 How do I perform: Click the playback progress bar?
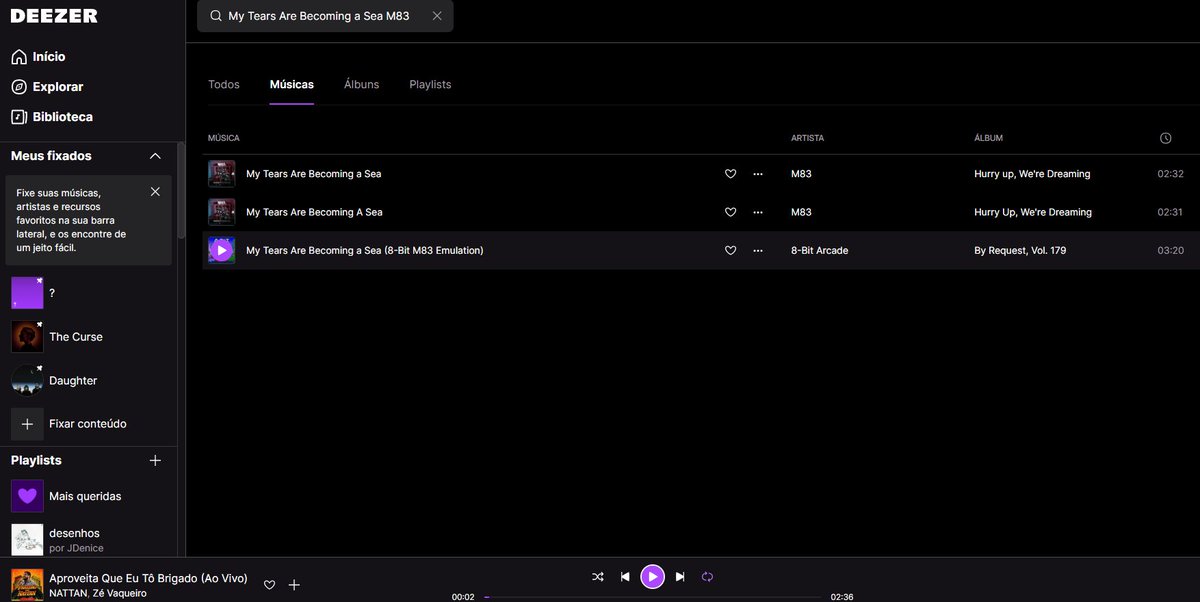coord(653,597)
